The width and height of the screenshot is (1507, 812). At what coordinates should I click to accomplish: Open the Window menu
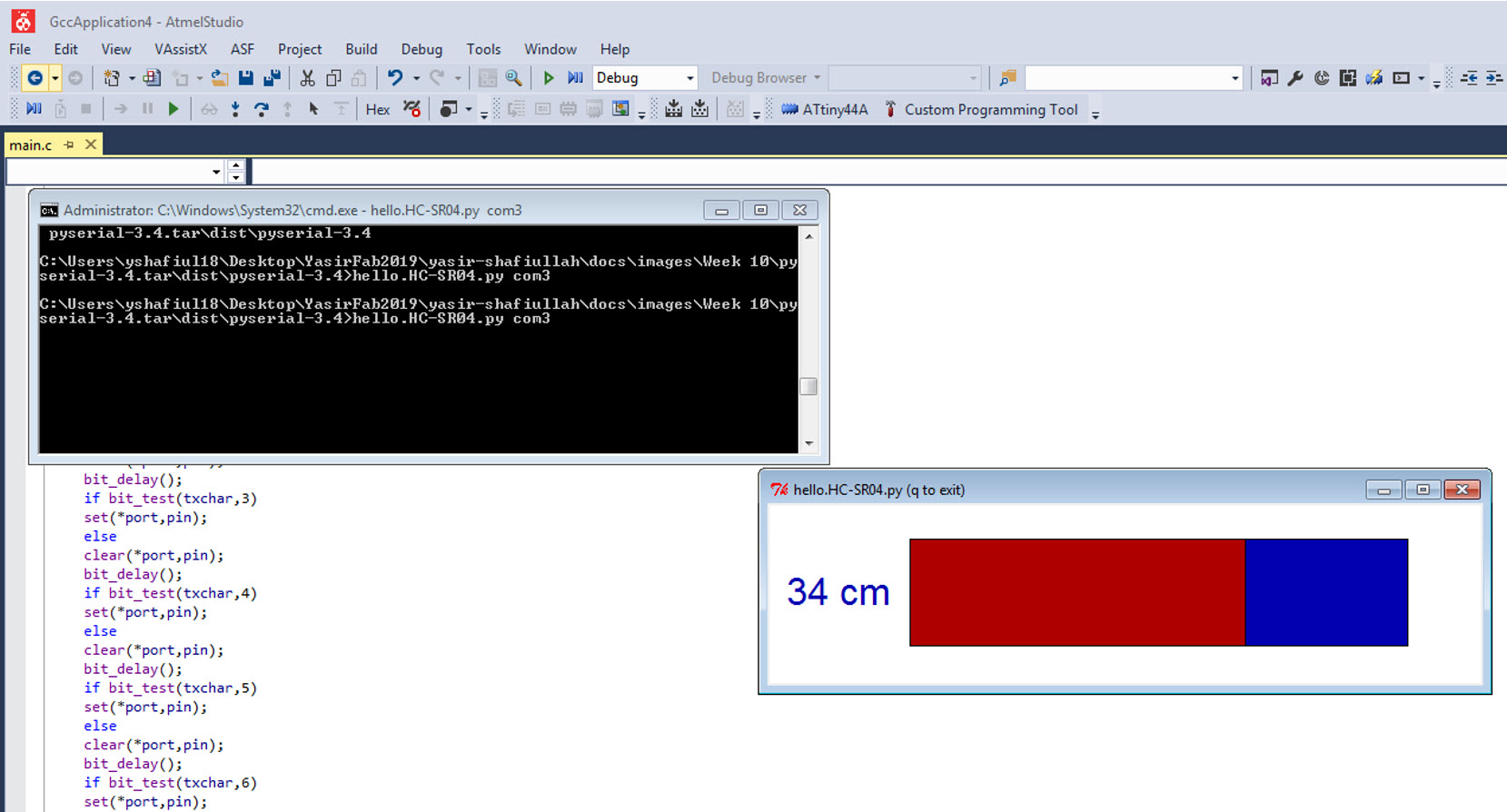tap(550, 49)
